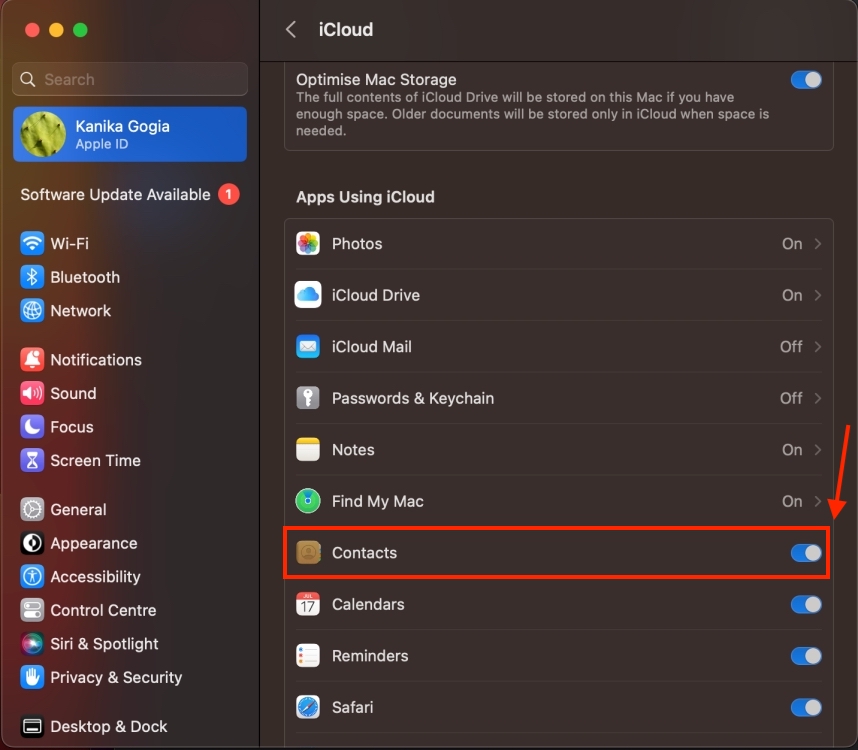
Task: Click the Sound speaker icon
Action: pyautogui.click(x=32, y=393)
